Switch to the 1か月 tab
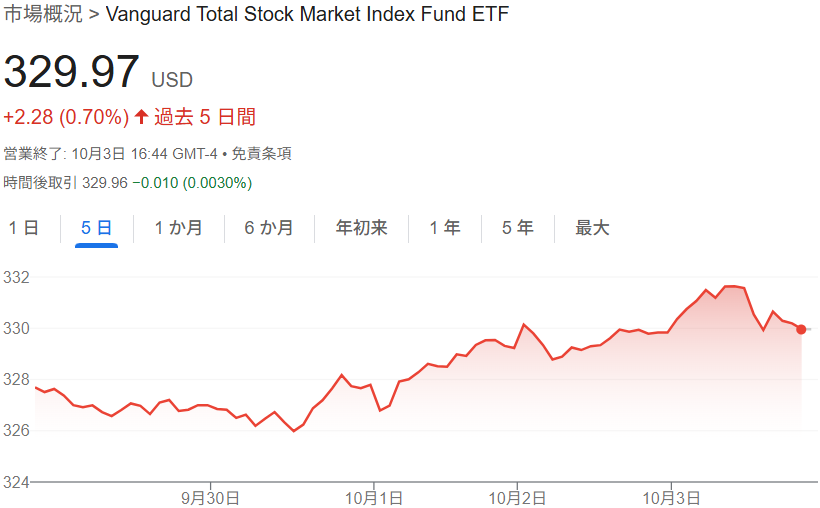 [x=179, y=228]
